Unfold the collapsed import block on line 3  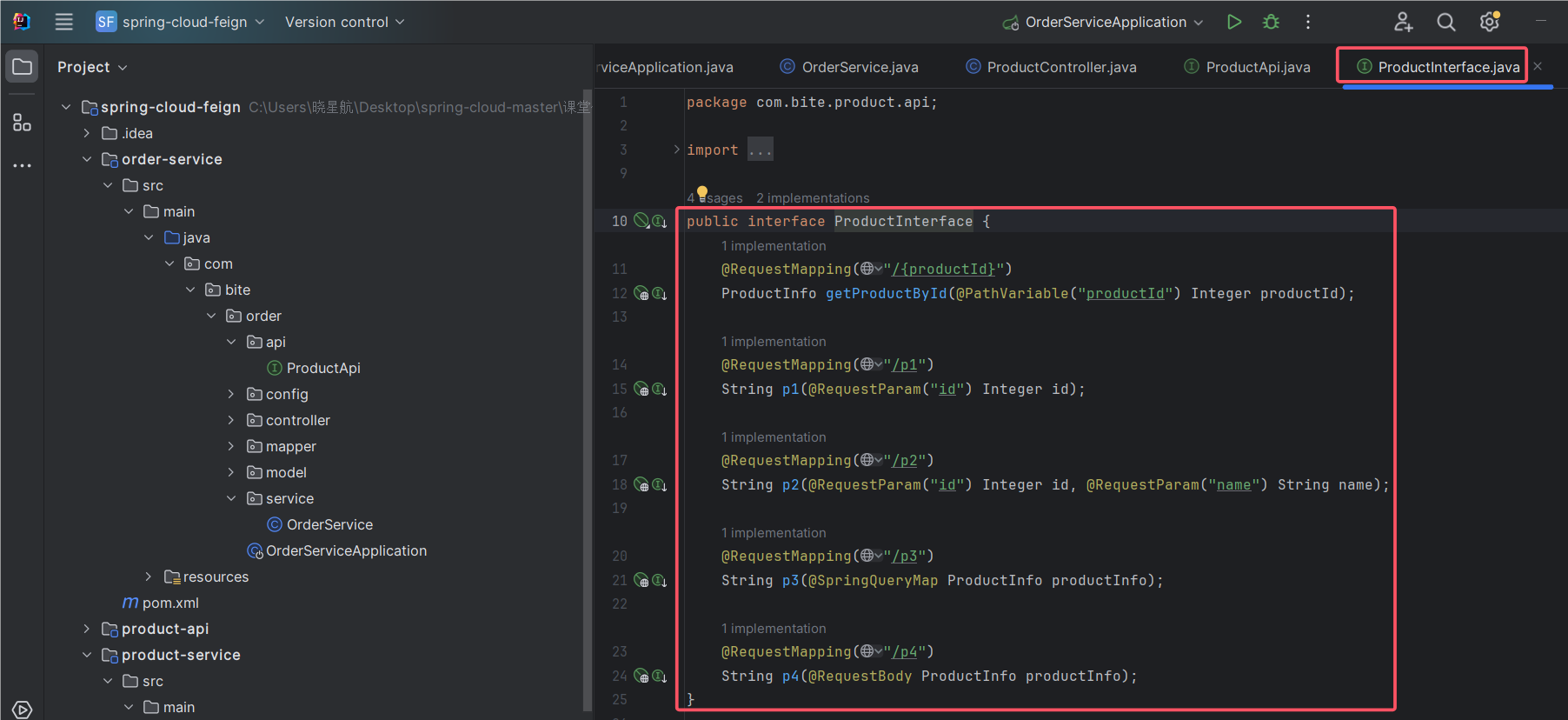tap(676, 150)
